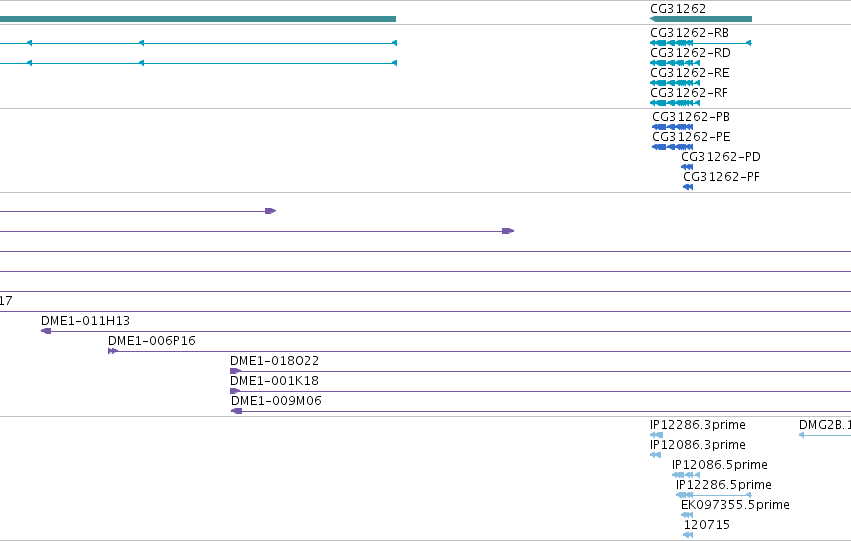This screenshot has height=541, width=851.
Task: Select transcript CG31262-RF label
Action: tap(689, 93)
